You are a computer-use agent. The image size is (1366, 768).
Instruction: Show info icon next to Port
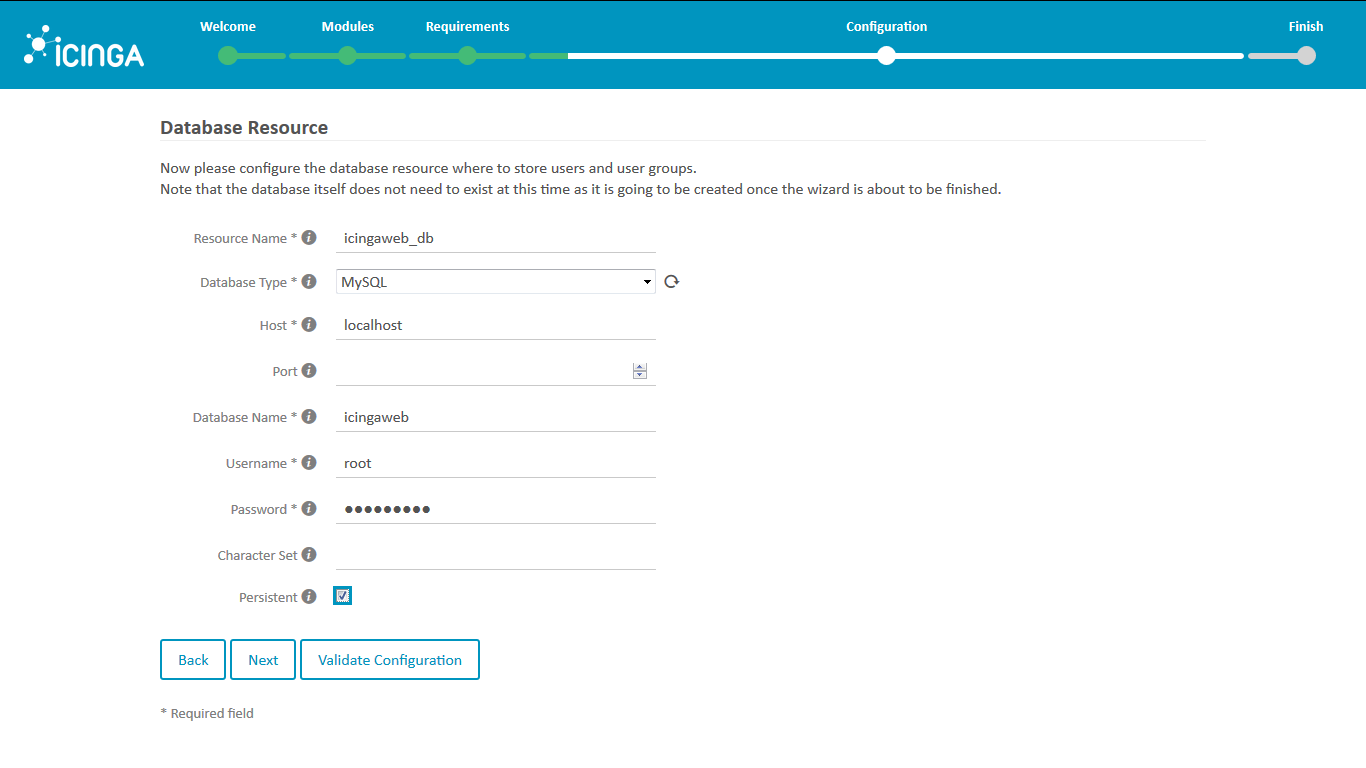(x=309, y=371)
